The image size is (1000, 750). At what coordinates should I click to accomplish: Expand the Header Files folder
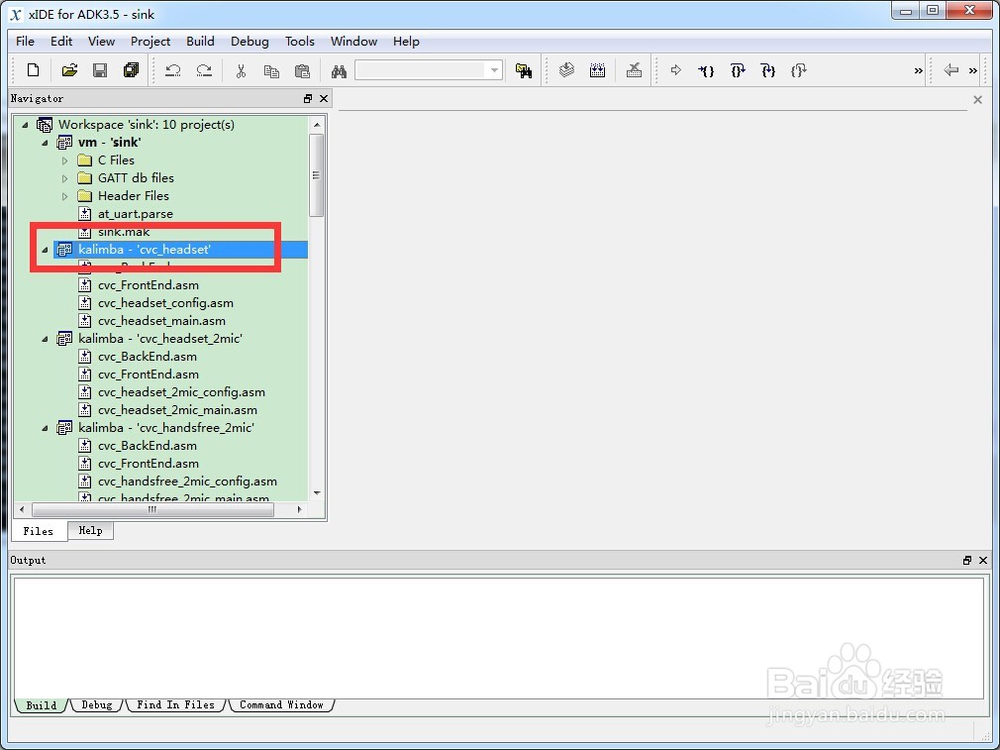click(x=64, y=196)
